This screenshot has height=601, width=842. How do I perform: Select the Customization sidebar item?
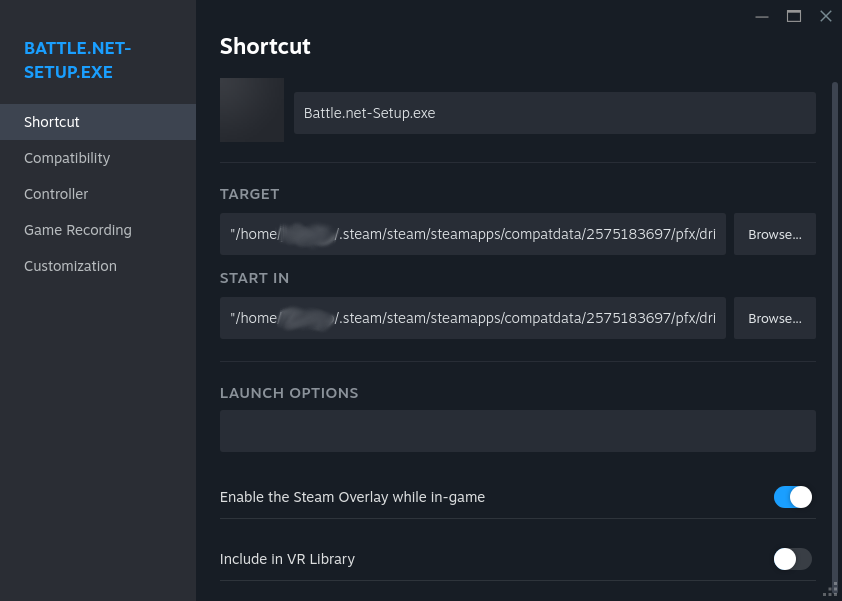(70, 266)
